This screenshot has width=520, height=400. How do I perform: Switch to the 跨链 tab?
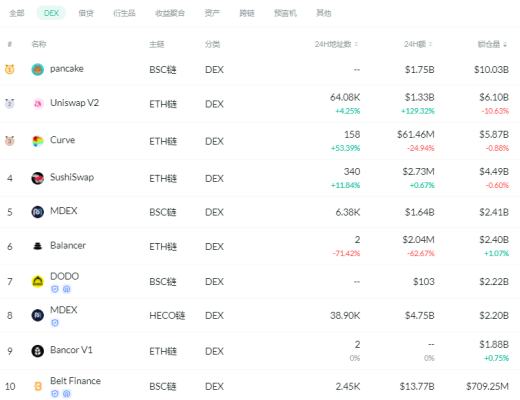click(247, 13)
